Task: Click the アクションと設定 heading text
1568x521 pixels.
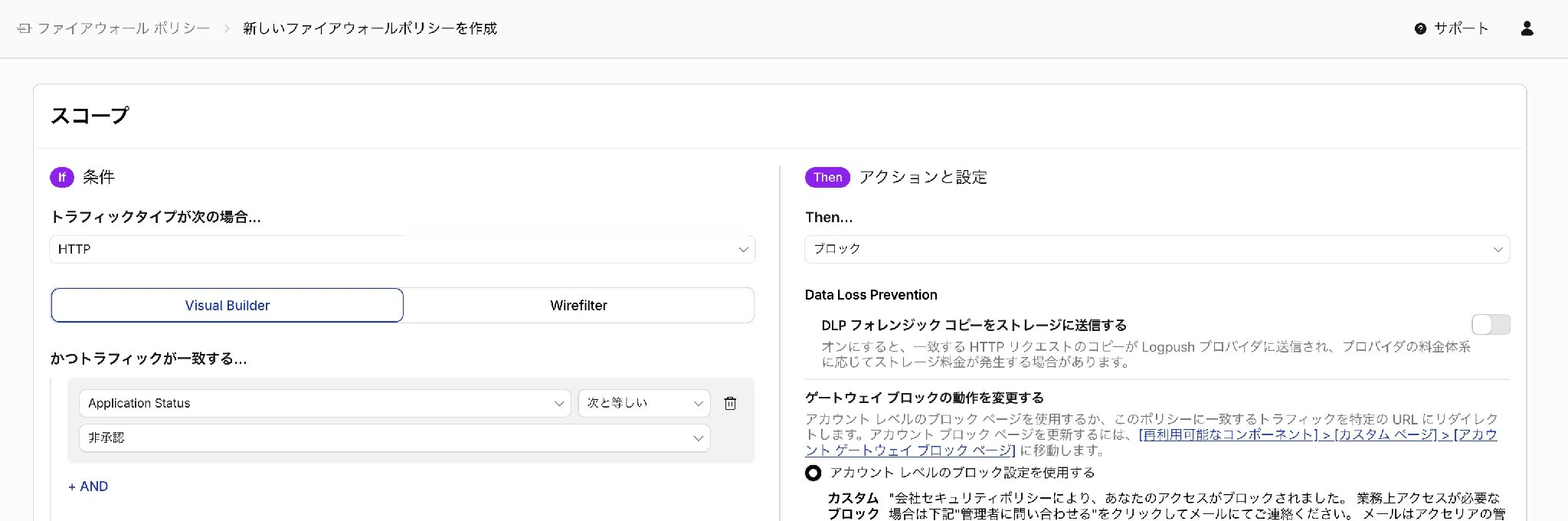Action: tap(923, 177)
